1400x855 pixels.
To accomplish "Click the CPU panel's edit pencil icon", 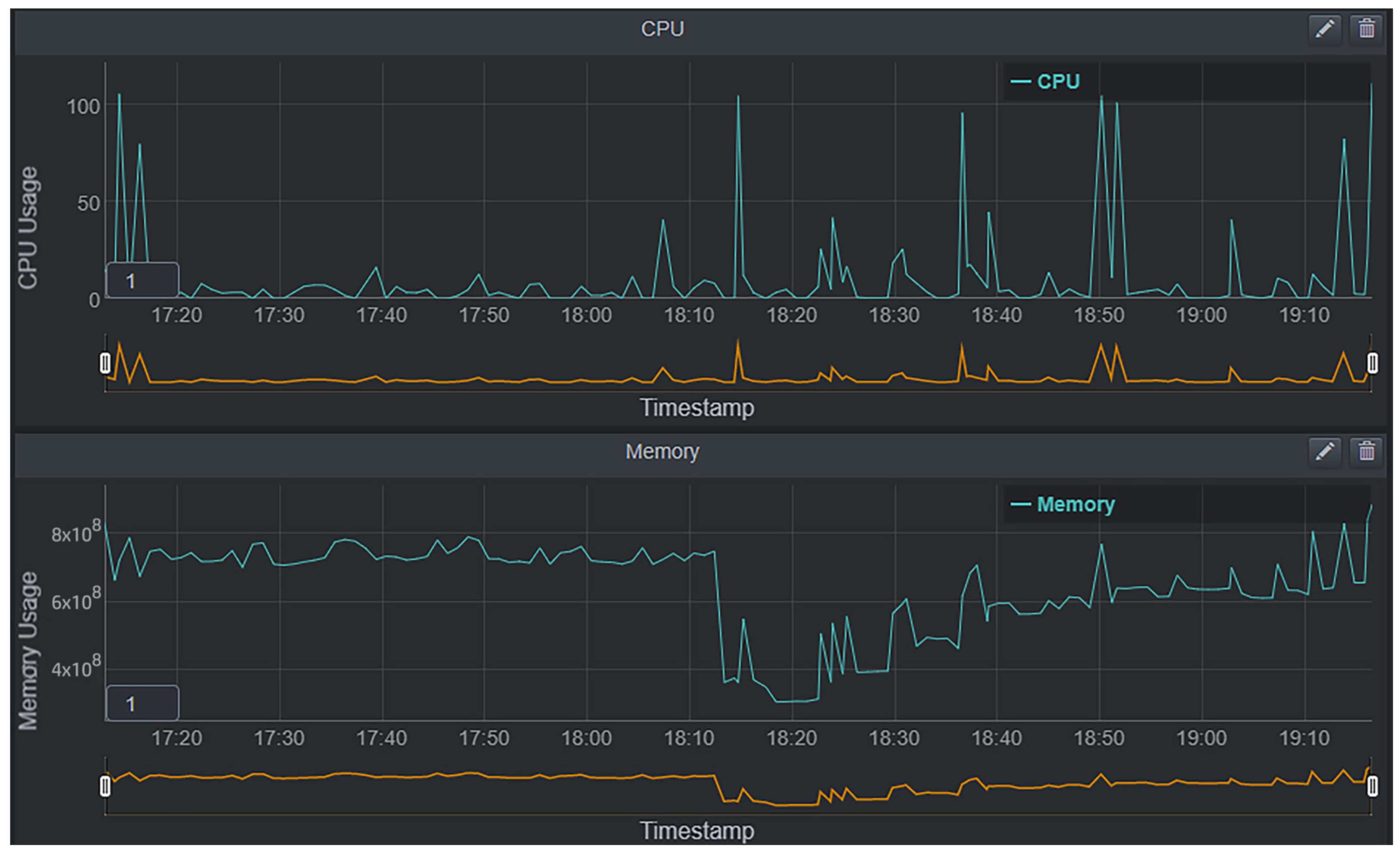I will (x=1324, y=29).
